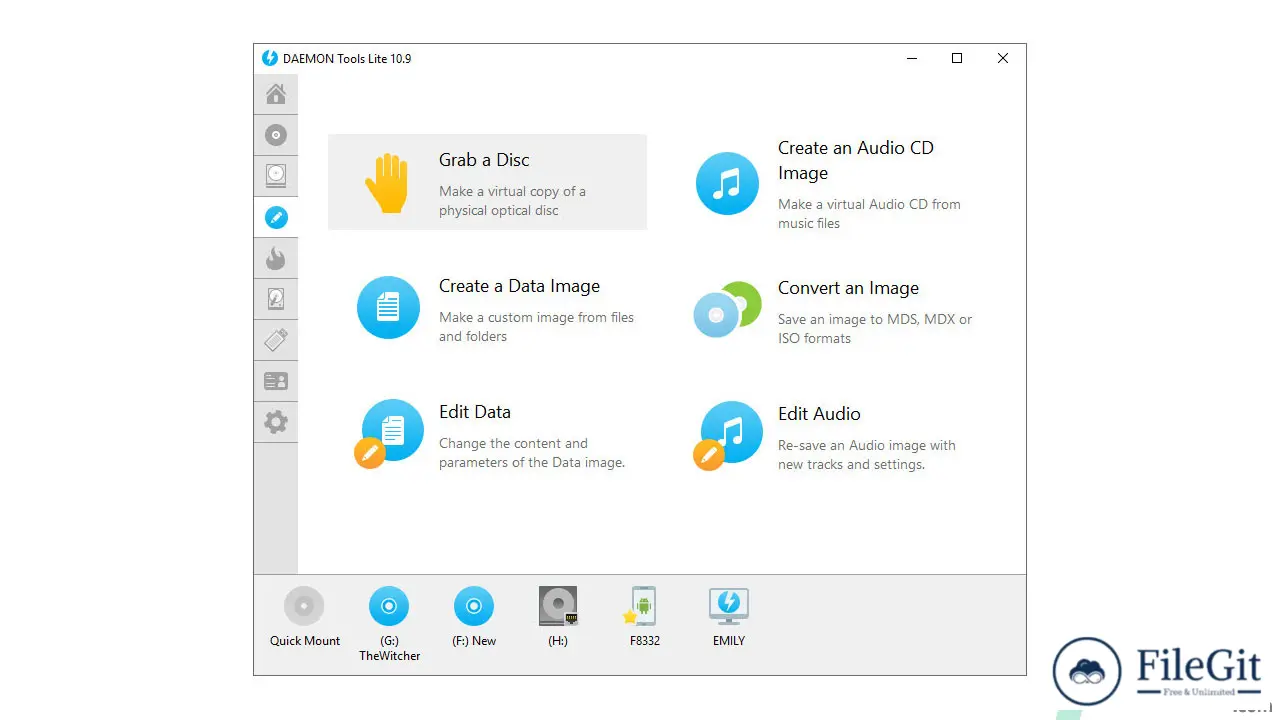Select the (F:) New drive icon

(474, 606)
